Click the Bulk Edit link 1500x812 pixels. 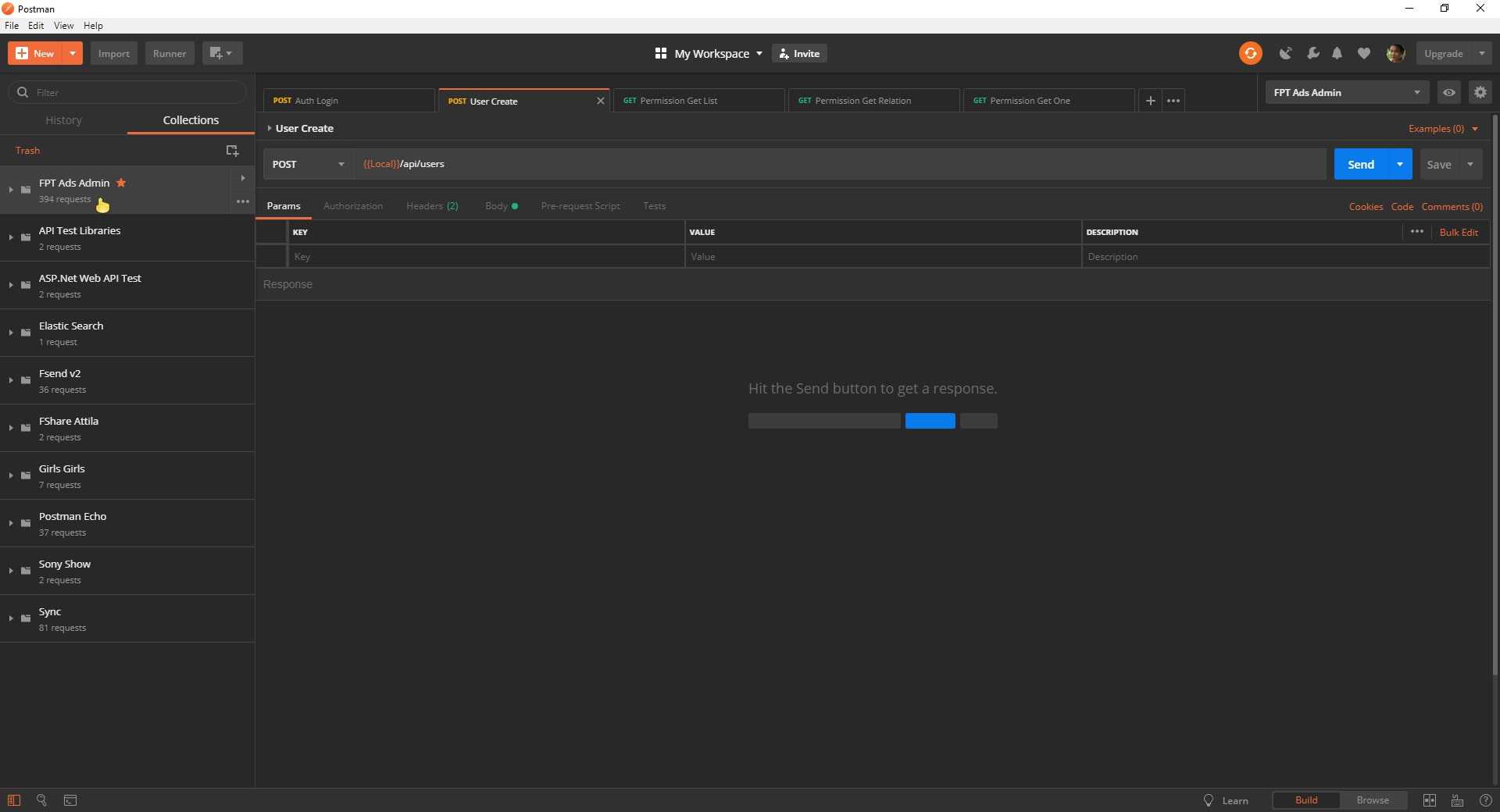coord(1458,233)
